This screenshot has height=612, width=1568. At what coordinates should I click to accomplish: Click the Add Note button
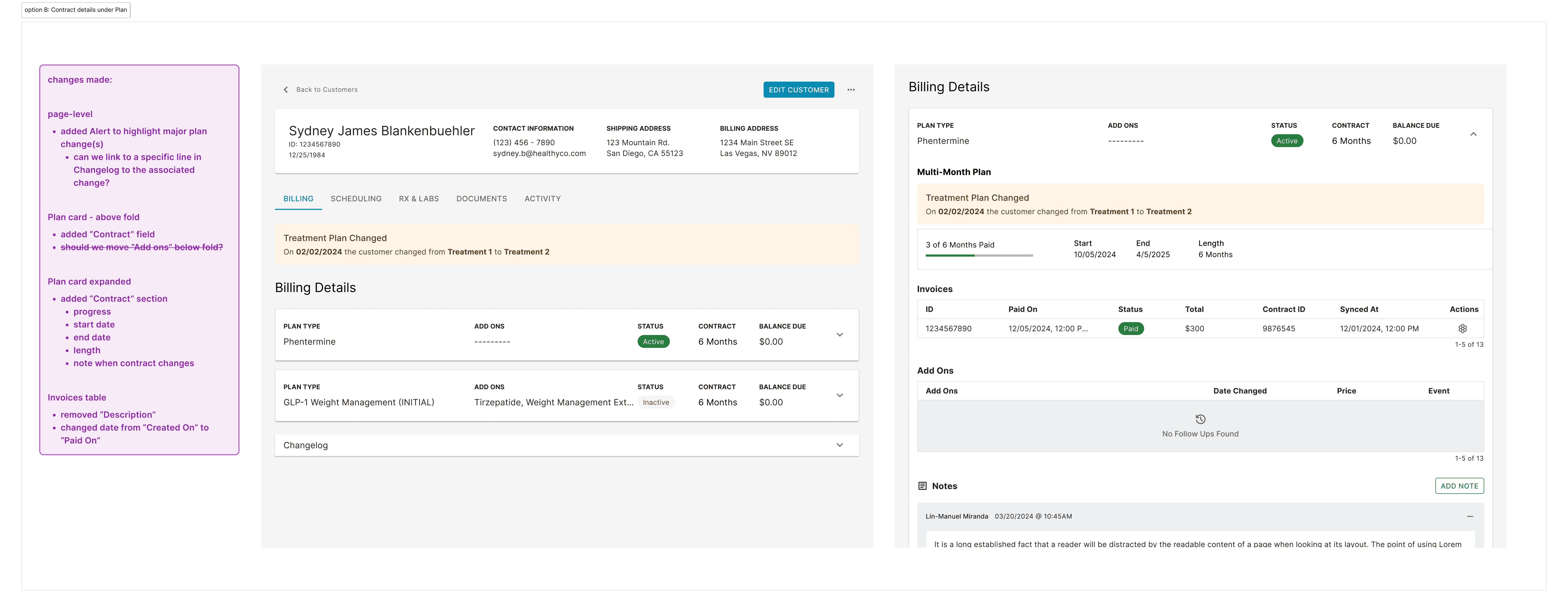(1459, 486)
